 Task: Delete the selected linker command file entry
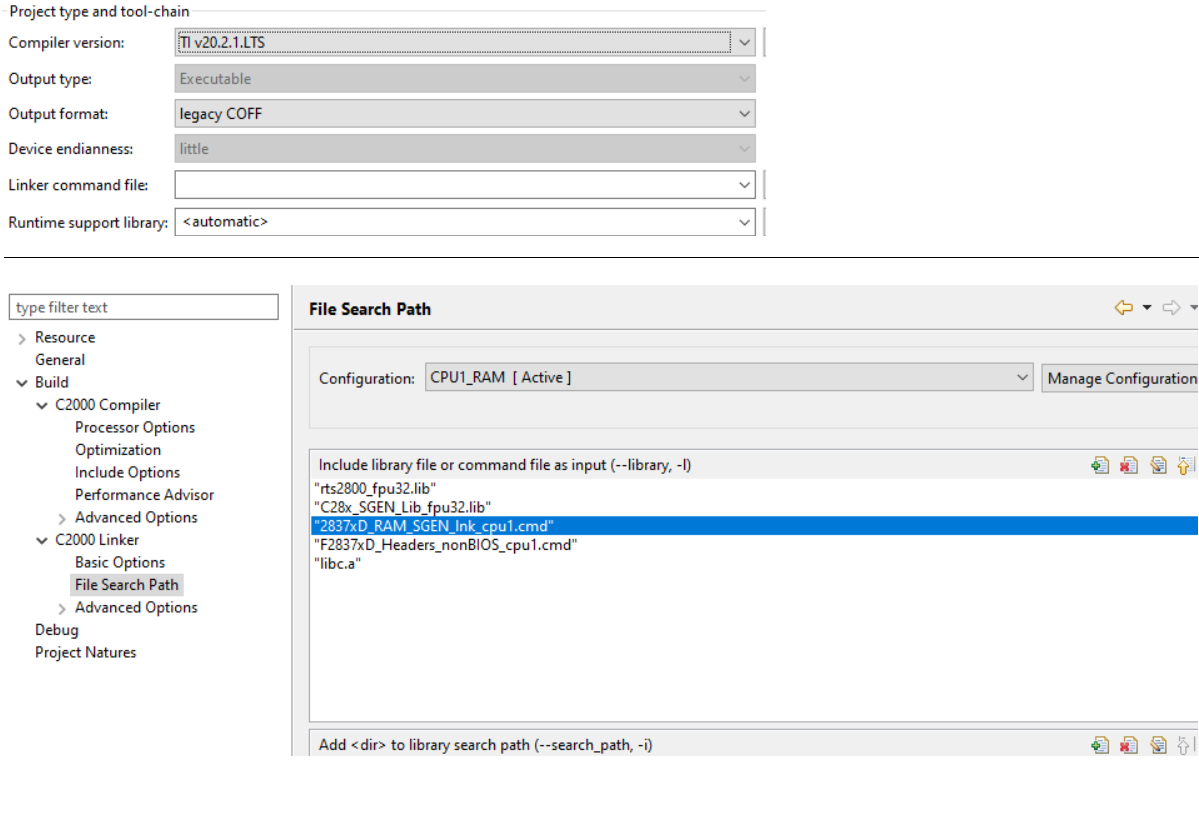(x=1128, y=465)
